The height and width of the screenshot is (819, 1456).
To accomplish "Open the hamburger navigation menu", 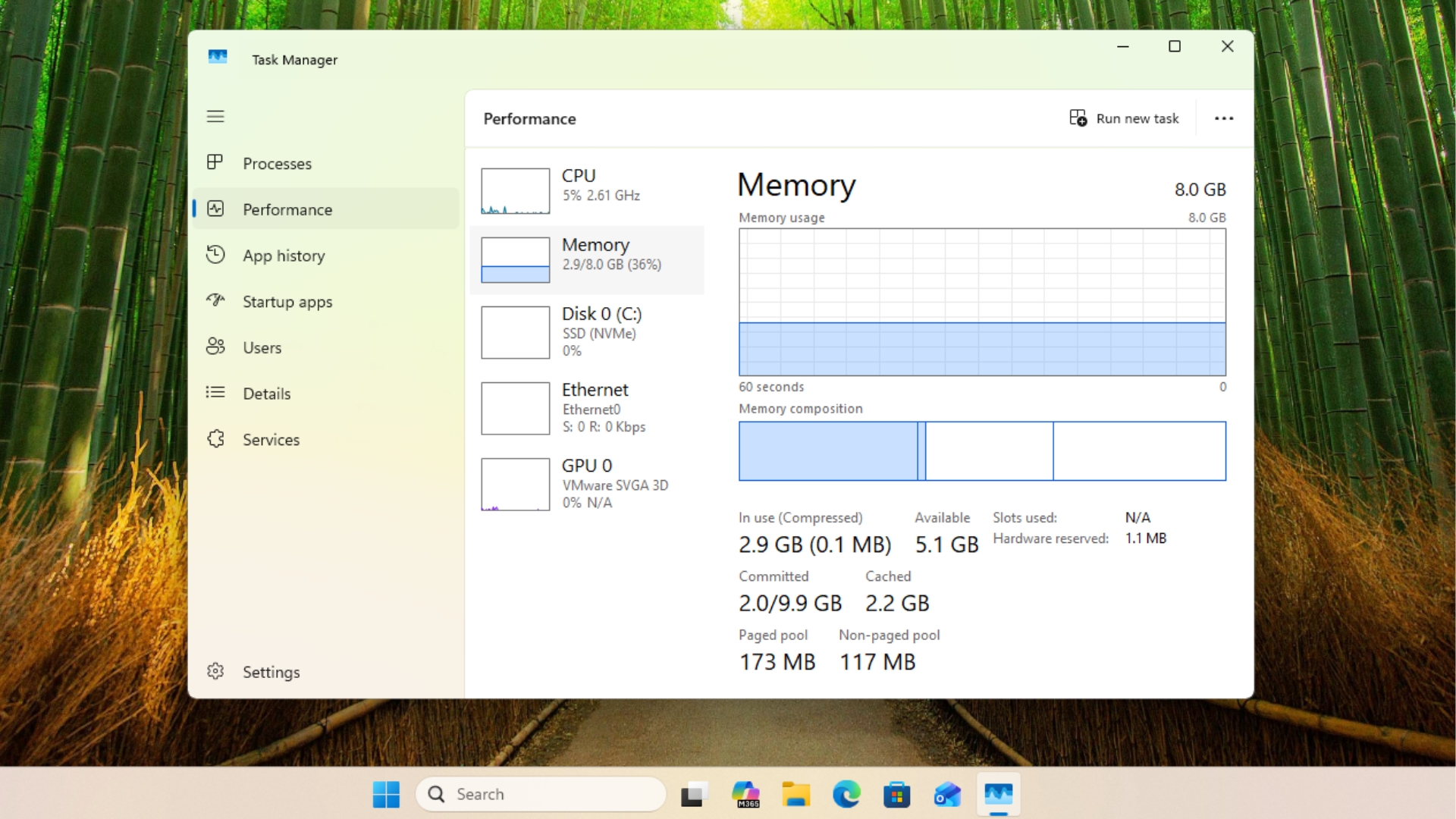I will tap(215, 116).
